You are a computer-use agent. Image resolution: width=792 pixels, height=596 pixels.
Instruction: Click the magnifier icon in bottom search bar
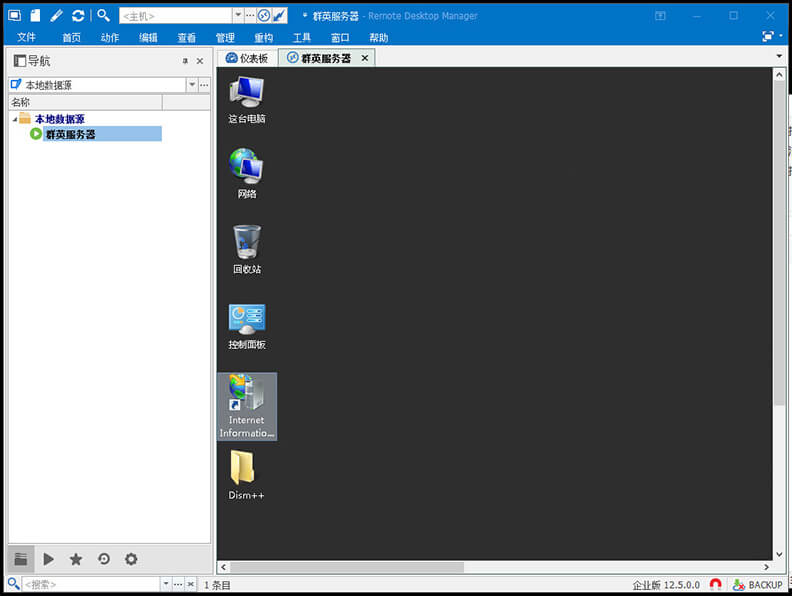coord(14,584)
